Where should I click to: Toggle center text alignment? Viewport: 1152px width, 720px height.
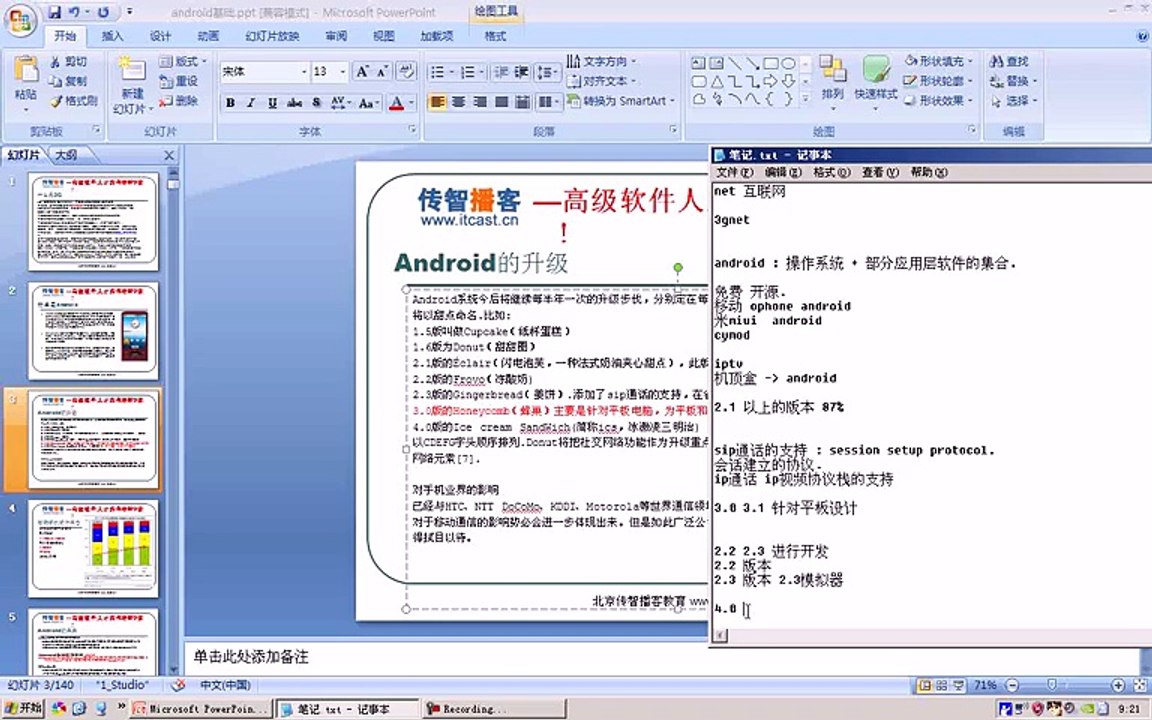click(458, 102)
